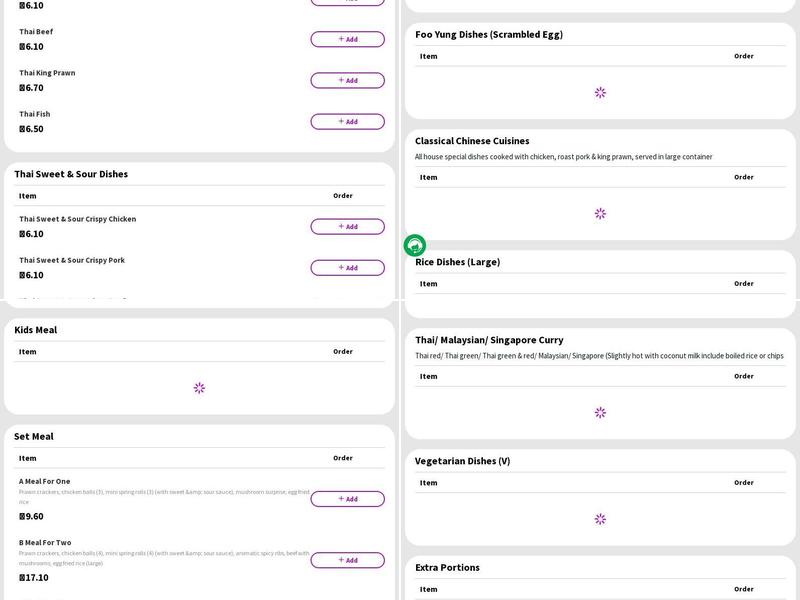Click the Foo Yung Dishes loading spinner
800x600 pixels.
point(600,93)
